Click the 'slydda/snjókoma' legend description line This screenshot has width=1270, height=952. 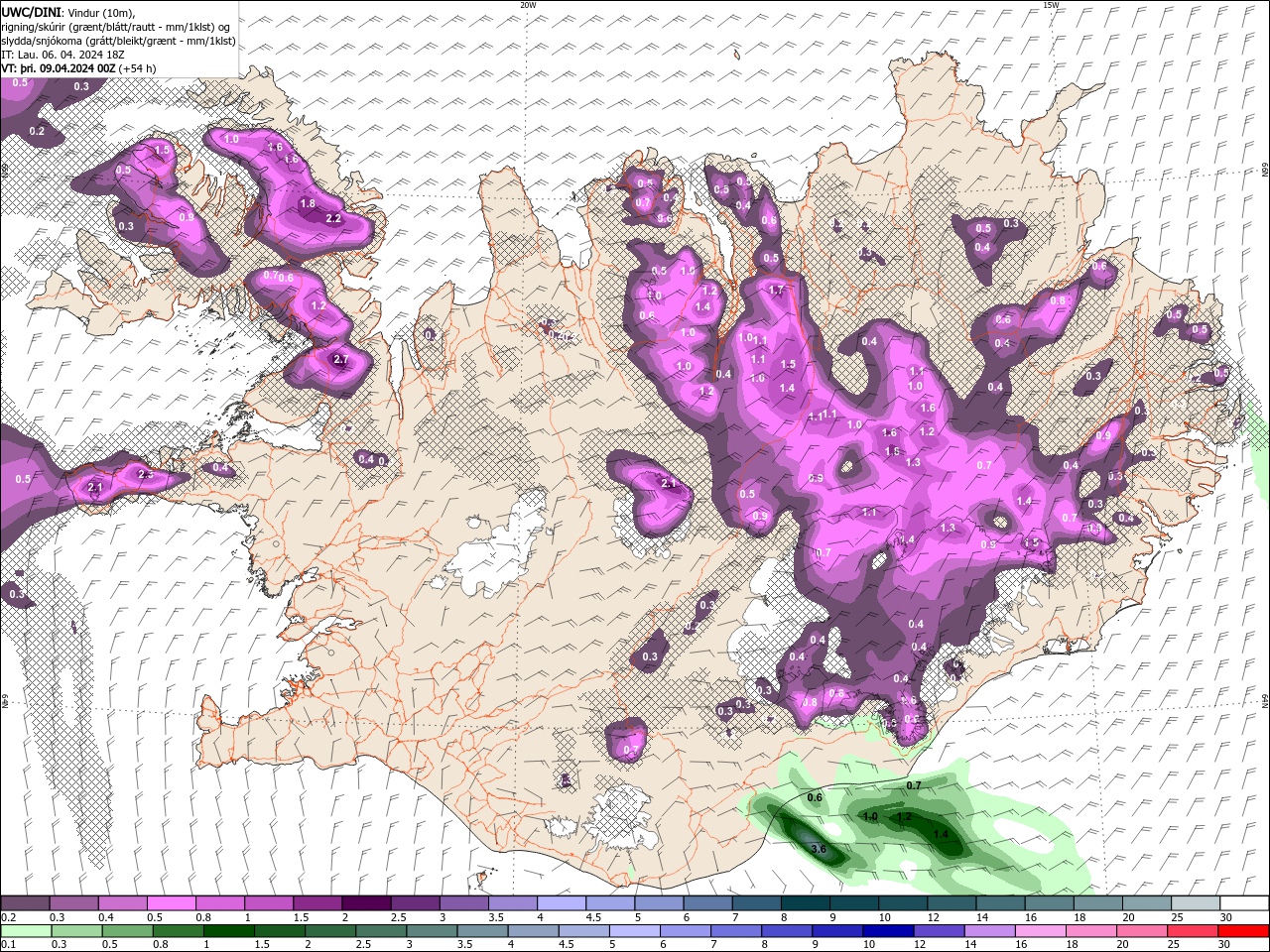tap(118, 41)
